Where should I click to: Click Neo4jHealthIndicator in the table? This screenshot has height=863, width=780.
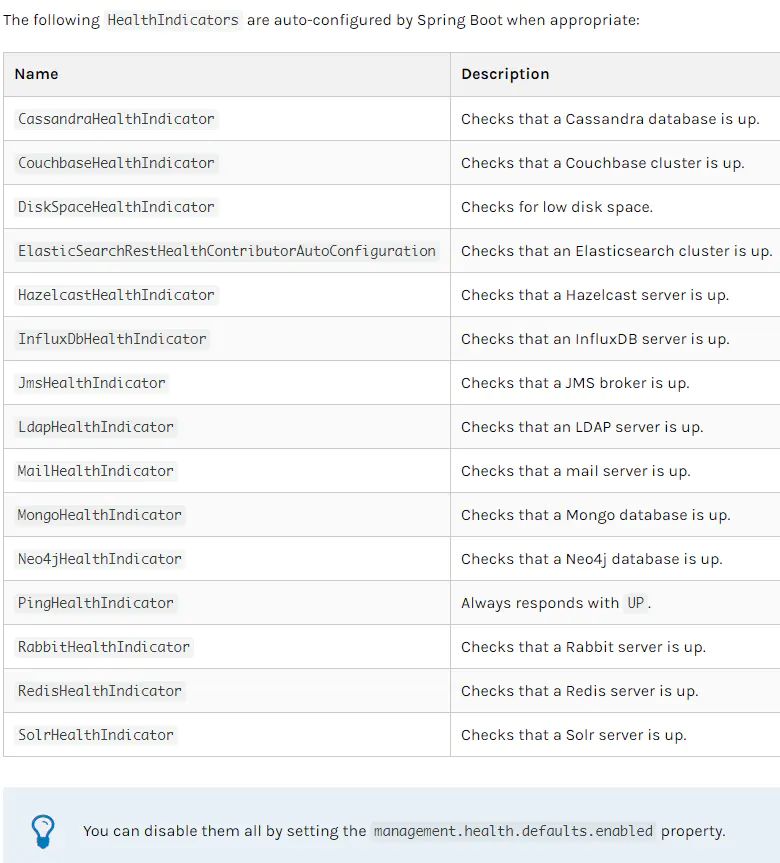coord(100,559)
